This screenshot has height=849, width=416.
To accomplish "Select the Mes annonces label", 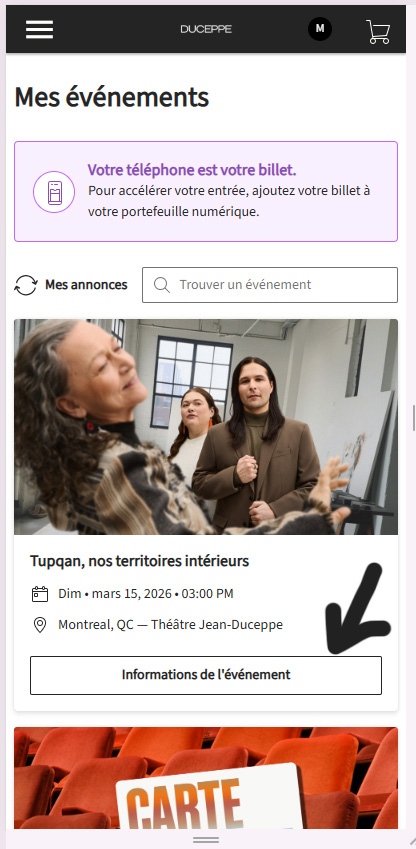I will 86,285.
